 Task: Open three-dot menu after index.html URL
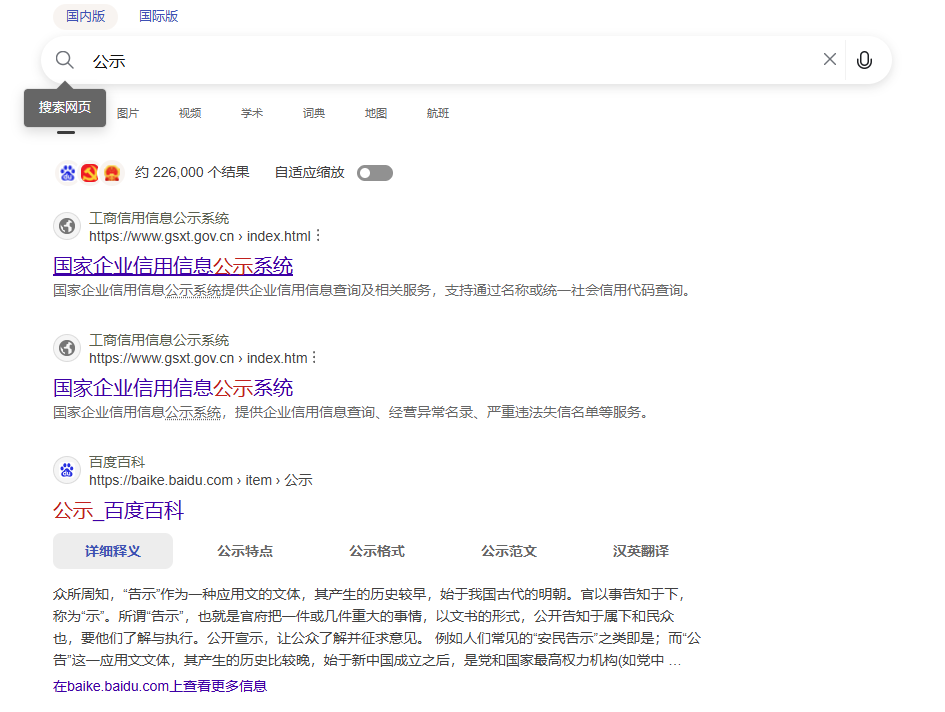point(318,236)
